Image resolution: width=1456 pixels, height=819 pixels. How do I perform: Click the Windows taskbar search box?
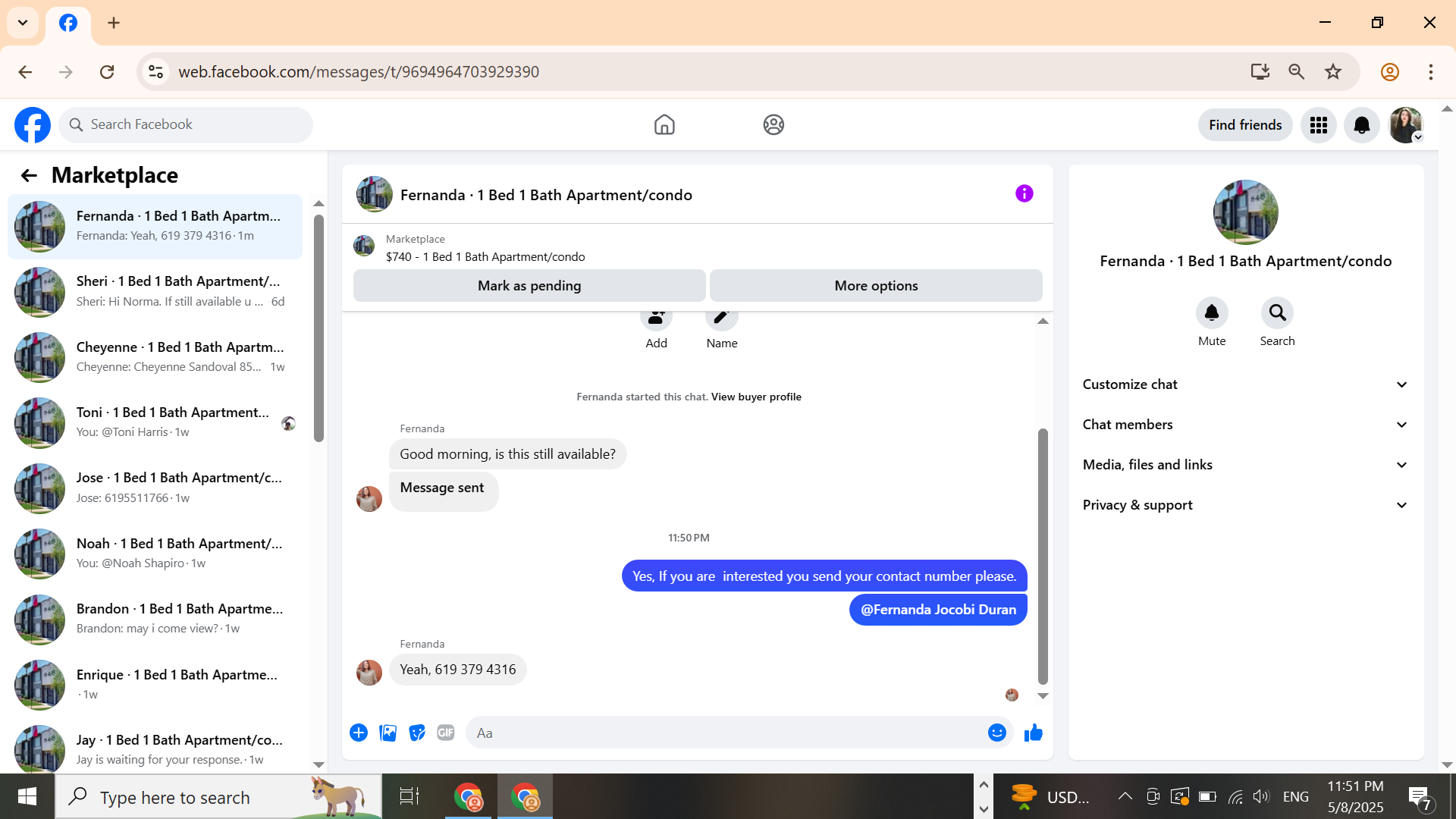tap(218, 796)
